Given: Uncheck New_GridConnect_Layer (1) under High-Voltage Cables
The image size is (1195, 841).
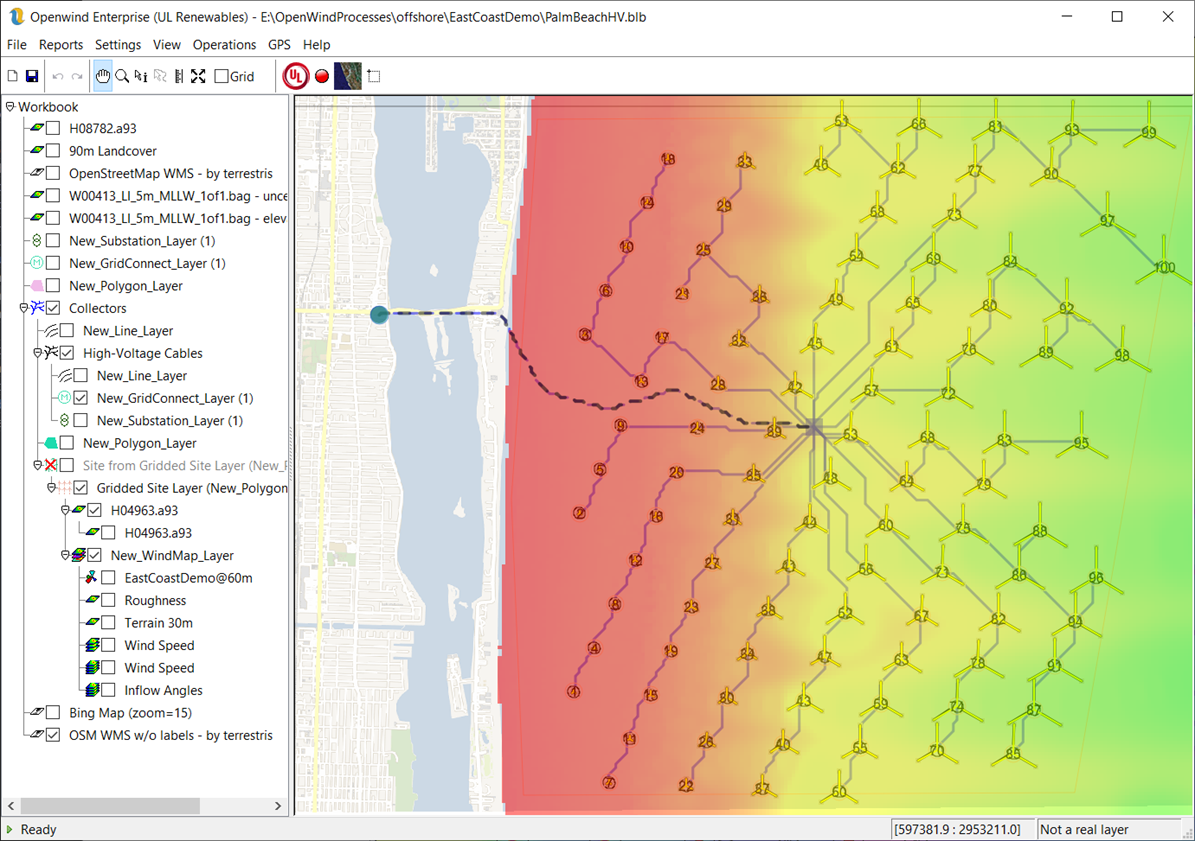Looking at the screenshot, I should 81,398.
